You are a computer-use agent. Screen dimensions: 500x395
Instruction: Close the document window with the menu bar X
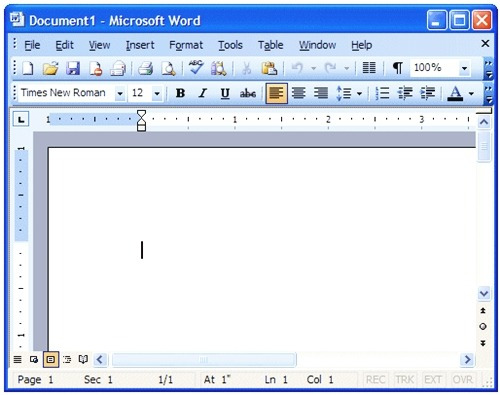pos(485,43)
